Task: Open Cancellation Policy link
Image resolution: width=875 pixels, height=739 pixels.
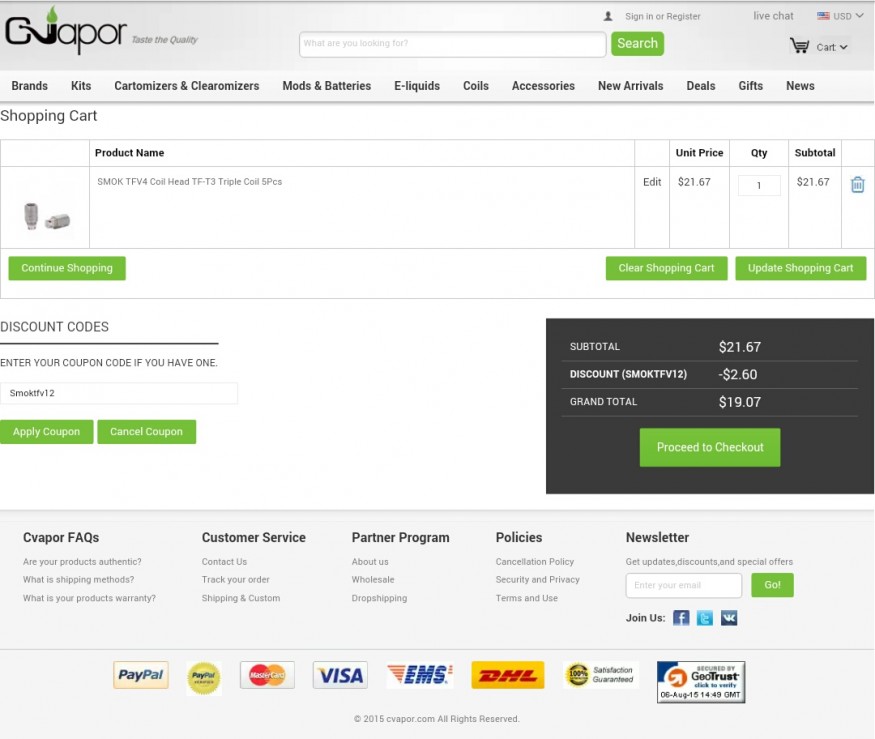Action: point(535,562)
